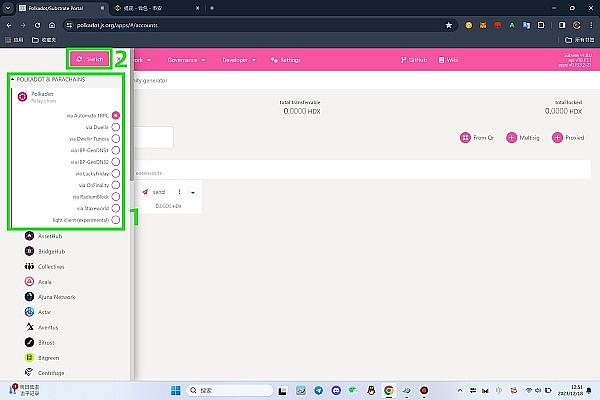Select the Bitgreen network icon
This screenshot has height=400, width=600.
click(29, 358)
